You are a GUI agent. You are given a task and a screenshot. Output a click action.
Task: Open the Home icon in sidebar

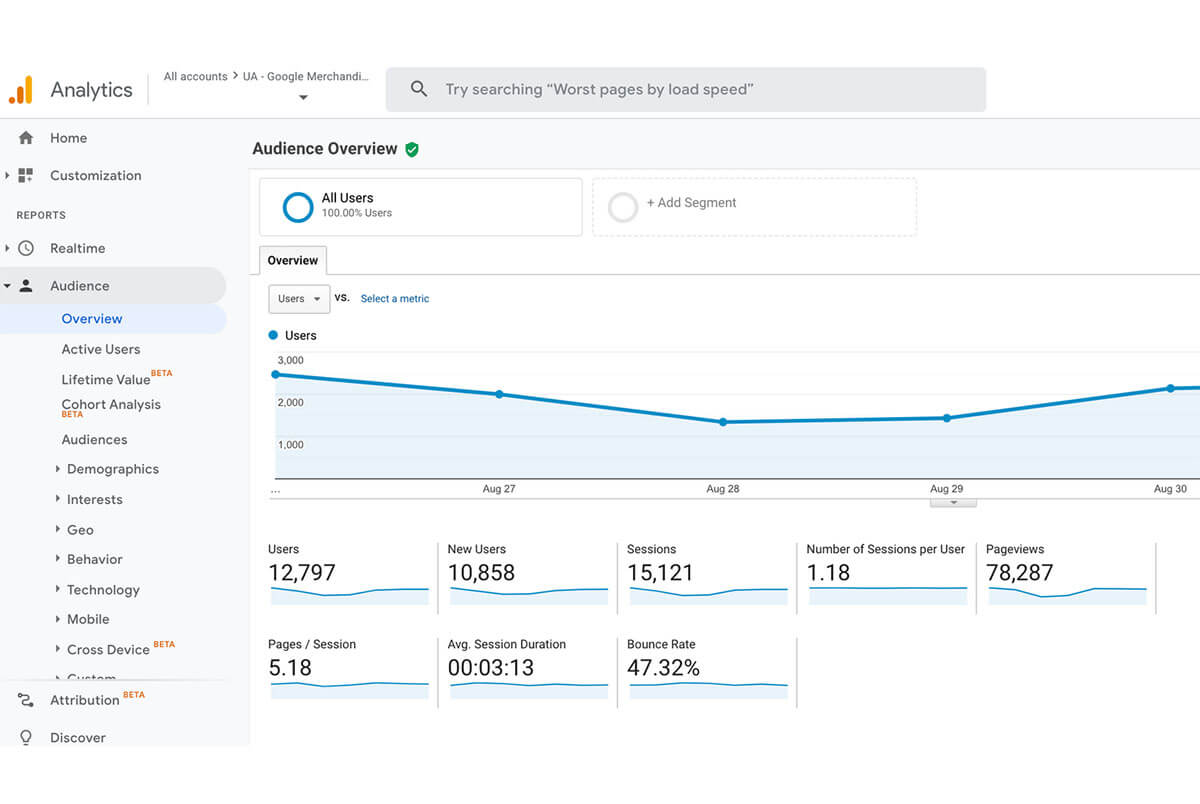point(27,137)
